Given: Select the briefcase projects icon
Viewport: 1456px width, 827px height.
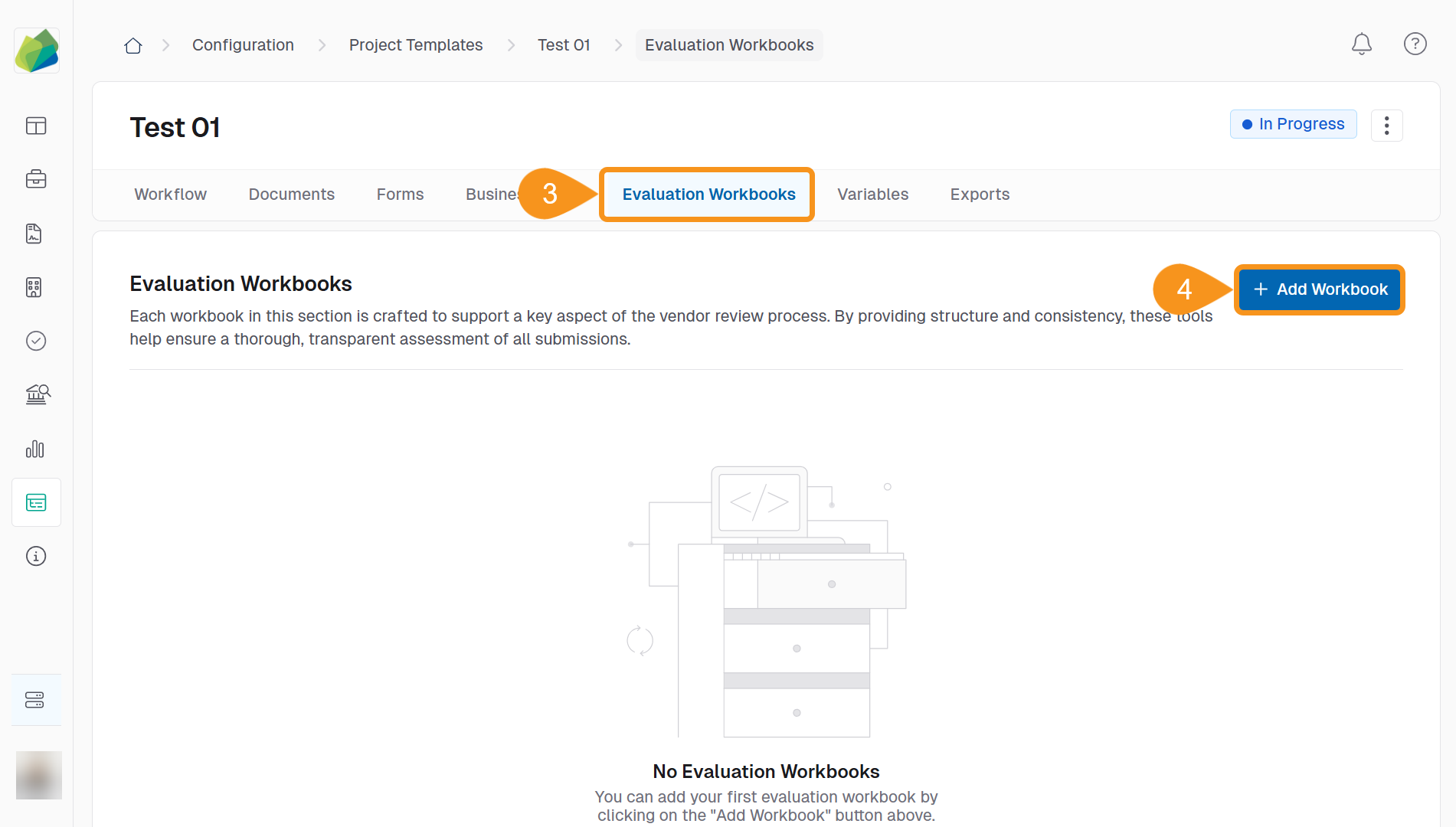Looking at the screenshot, I should coord(36,179).
